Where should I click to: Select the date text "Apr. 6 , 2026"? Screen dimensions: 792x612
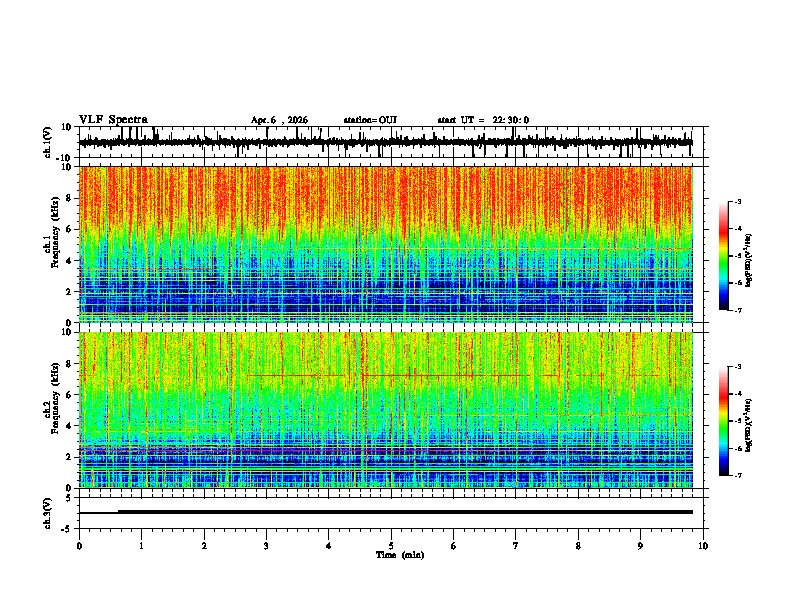[x=279, y=120]
